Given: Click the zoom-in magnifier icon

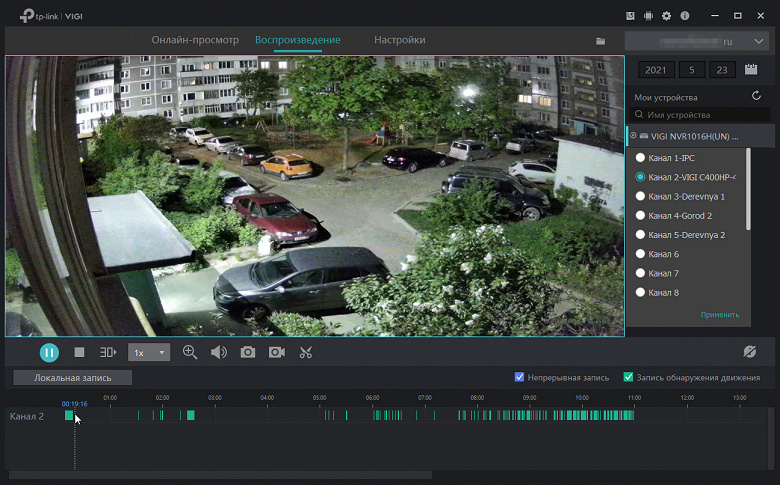Looking at the screenshot, I should coord(190,352).
